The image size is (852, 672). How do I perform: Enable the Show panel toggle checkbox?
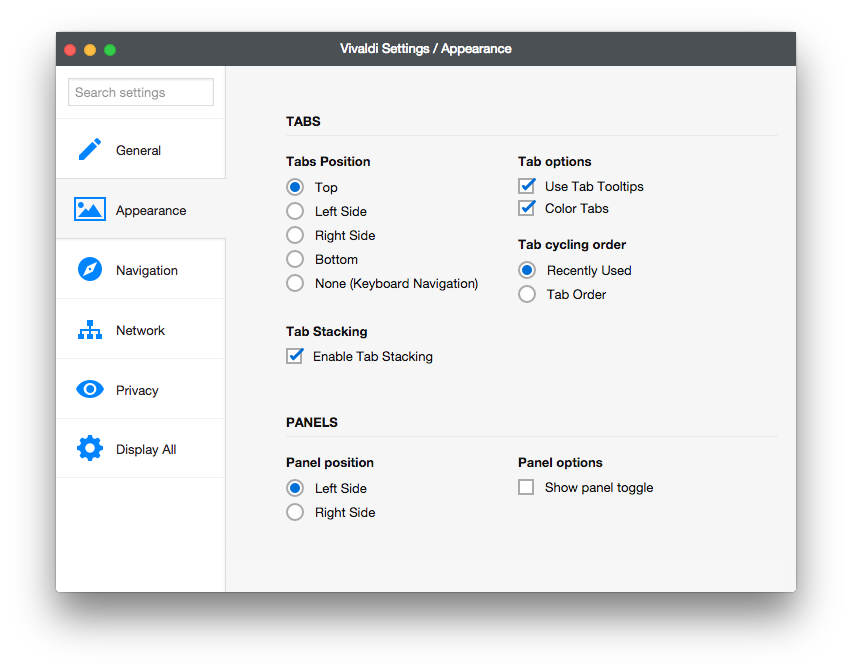point(527,488)
